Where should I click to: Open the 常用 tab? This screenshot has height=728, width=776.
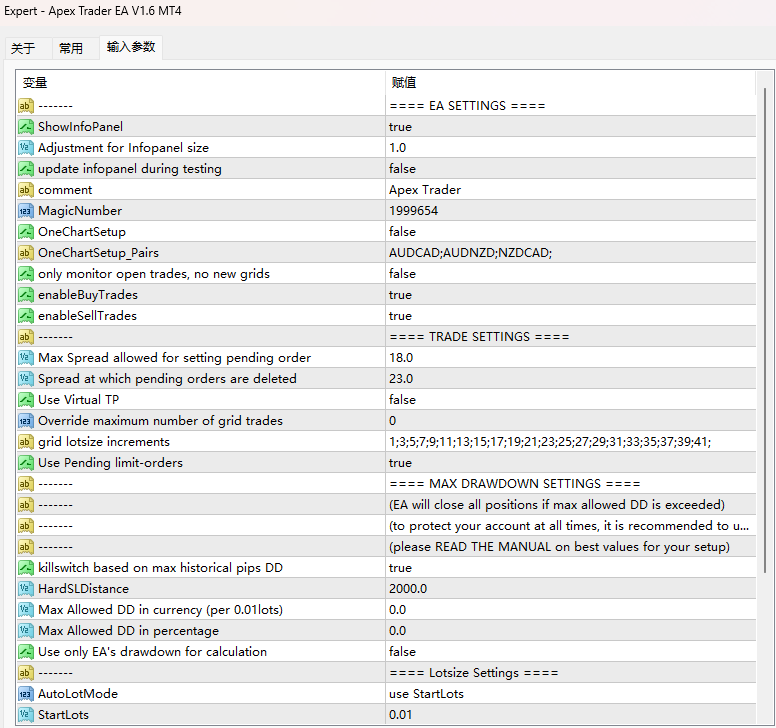(71, 48)
